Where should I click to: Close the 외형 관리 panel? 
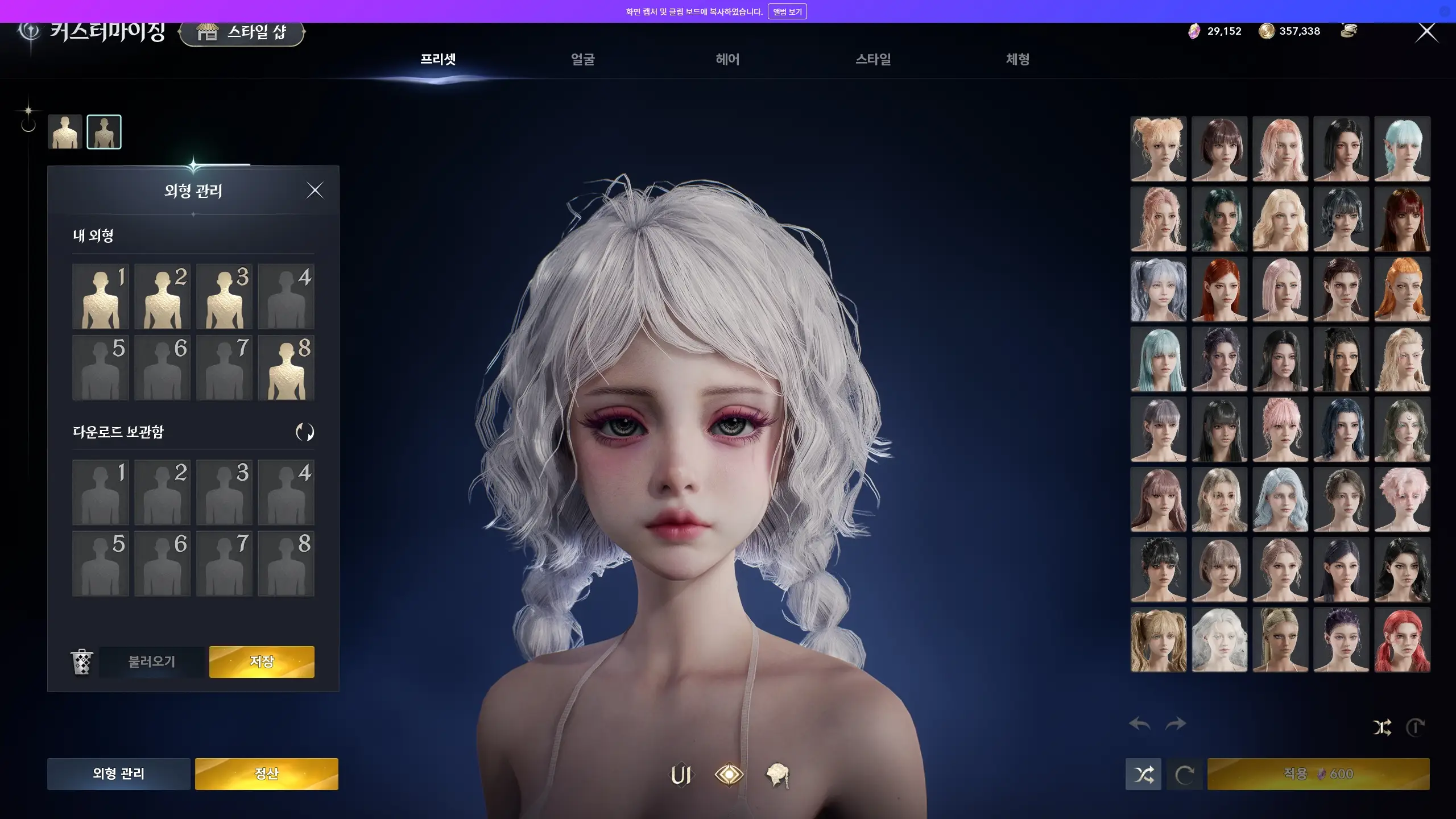coord(315,191)
